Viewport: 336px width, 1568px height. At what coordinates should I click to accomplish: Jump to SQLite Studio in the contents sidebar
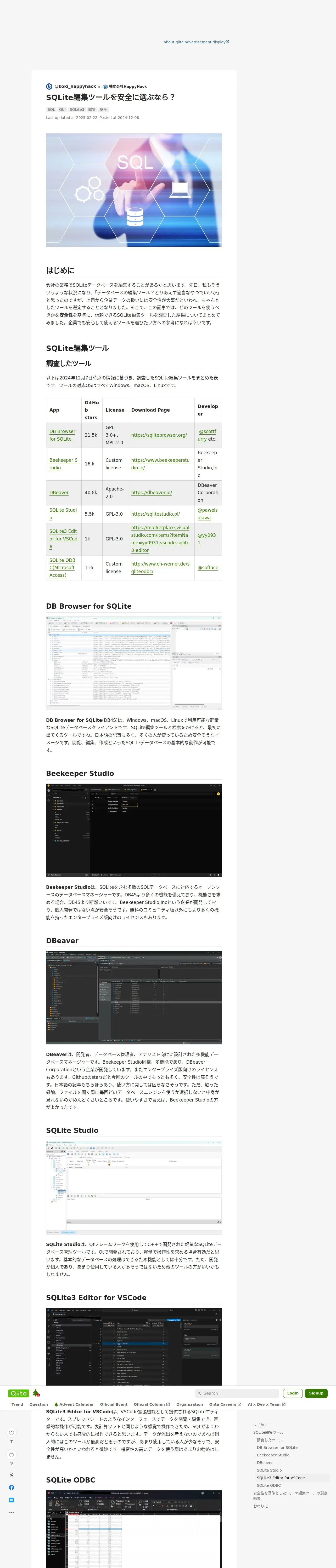pyautogui.click(x=269, y=1470)
